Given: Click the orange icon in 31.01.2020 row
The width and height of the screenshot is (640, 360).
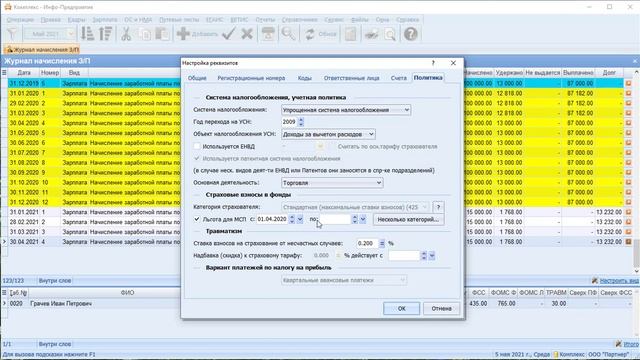Looking at the screenshot, I should [x=629, y=93].
